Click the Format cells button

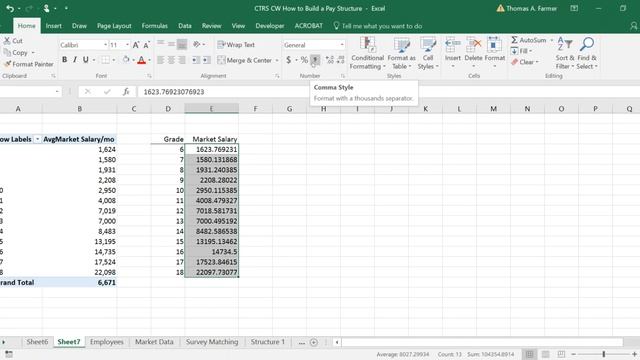pyautogui.click(x=495, y=53)
